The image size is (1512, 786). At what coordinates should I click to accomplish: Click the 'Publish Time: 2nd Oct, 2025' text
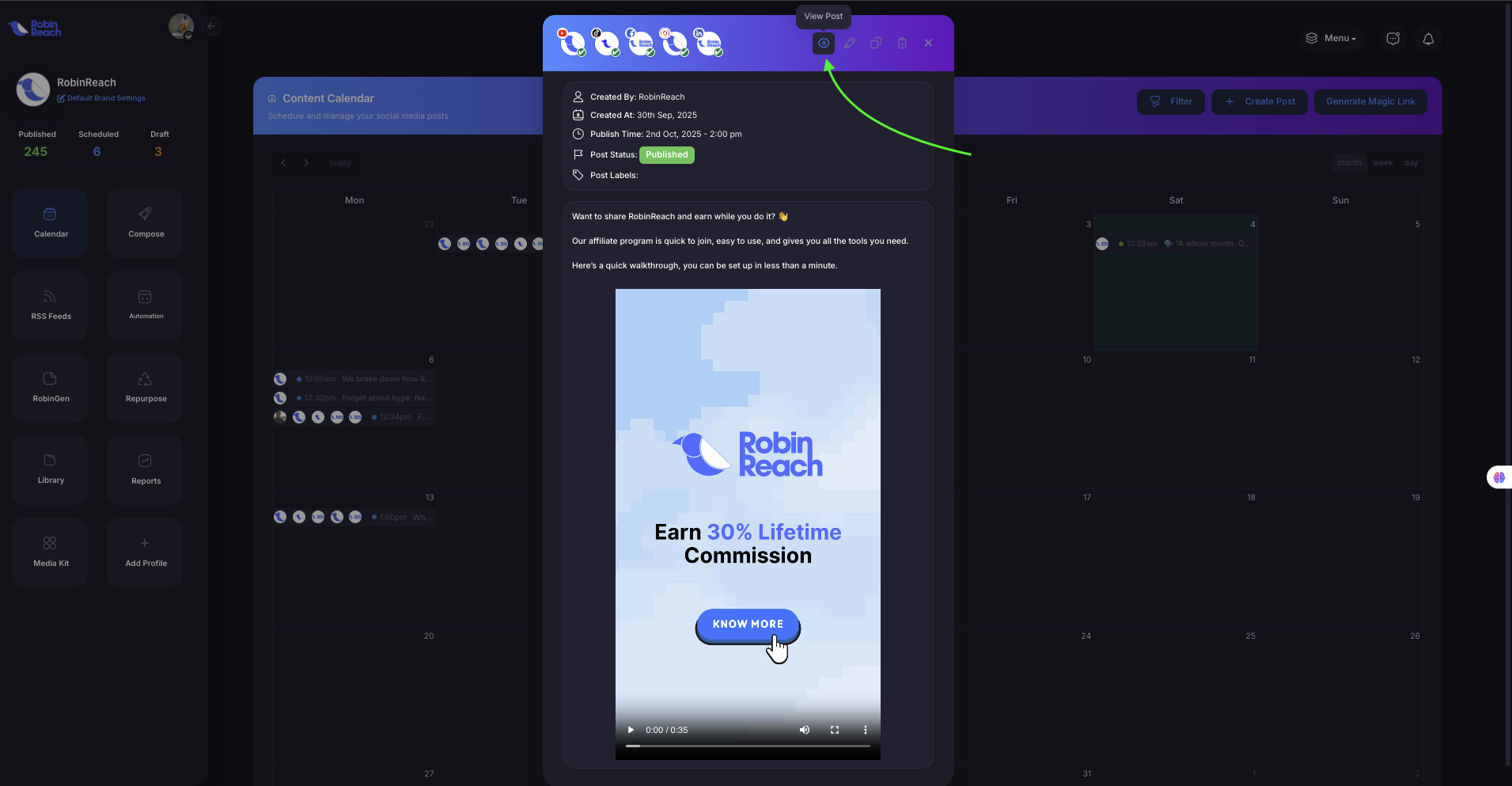click(x=665, y=135)
